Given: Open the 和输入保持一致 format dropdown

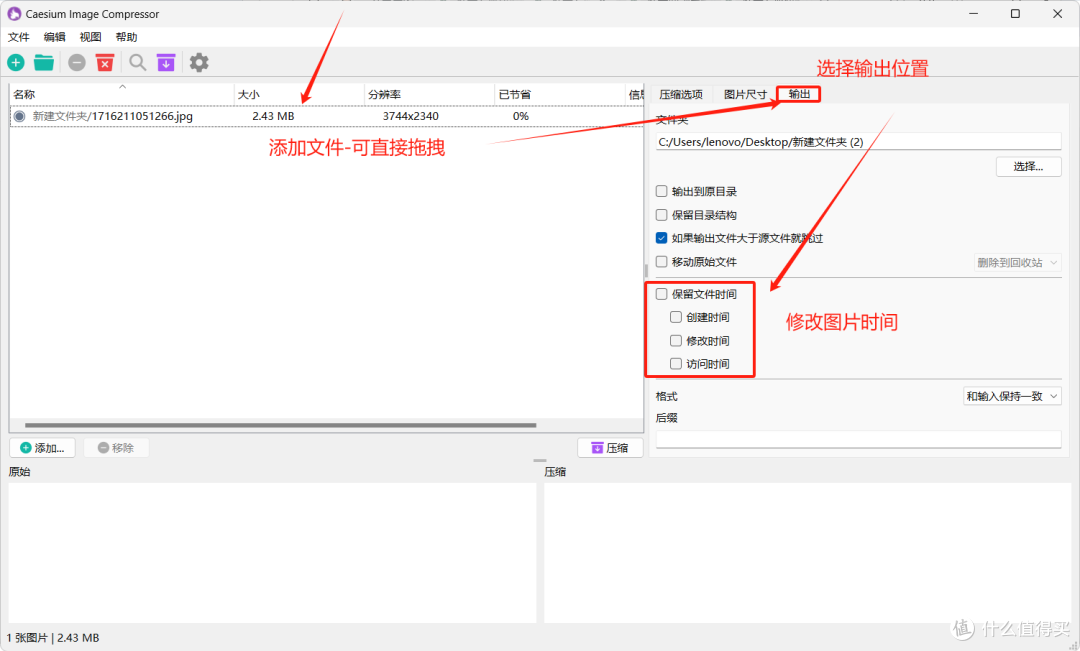Looking at the screenshot, I should coord(1012,396).
